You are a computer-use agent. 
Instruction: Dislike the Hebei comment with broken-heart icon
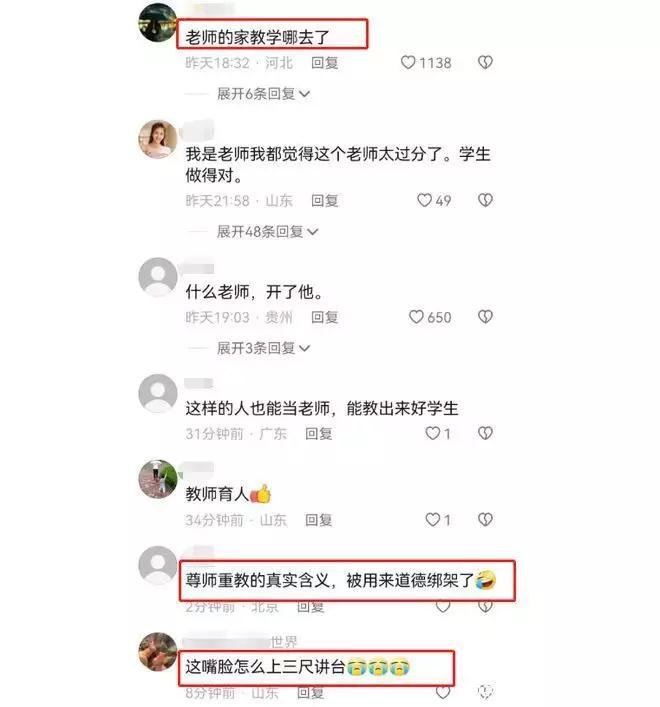(485, 62)
